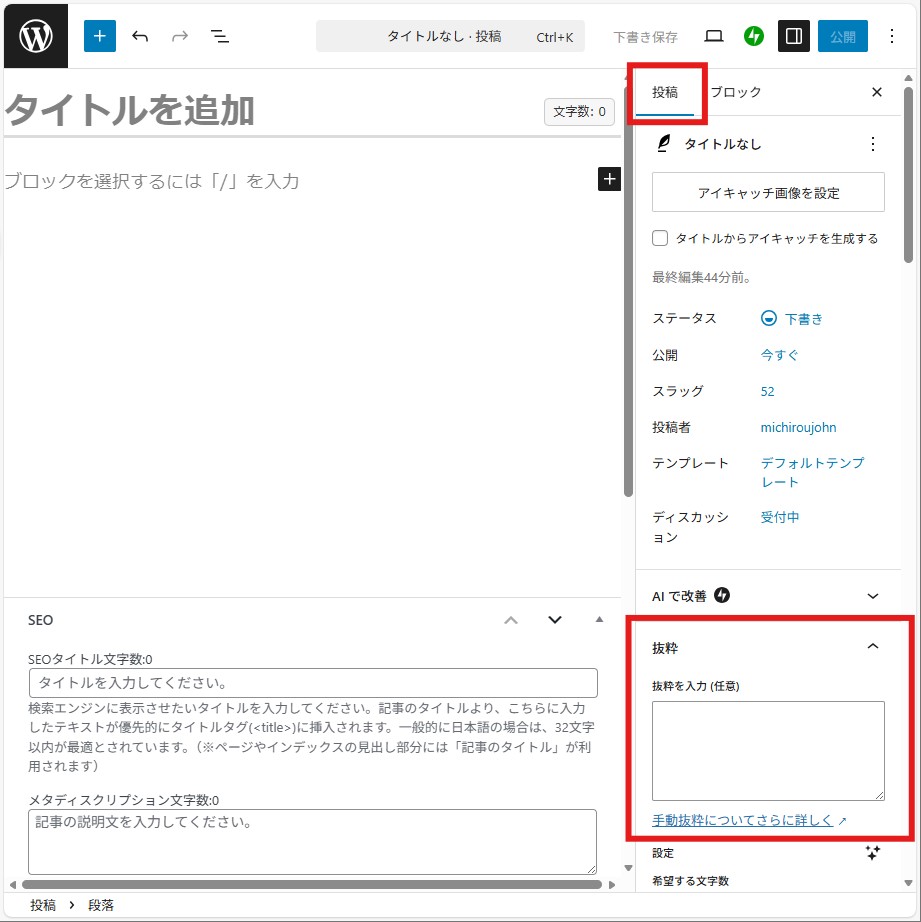Click the SEOタイトル input field

point(313,683)
